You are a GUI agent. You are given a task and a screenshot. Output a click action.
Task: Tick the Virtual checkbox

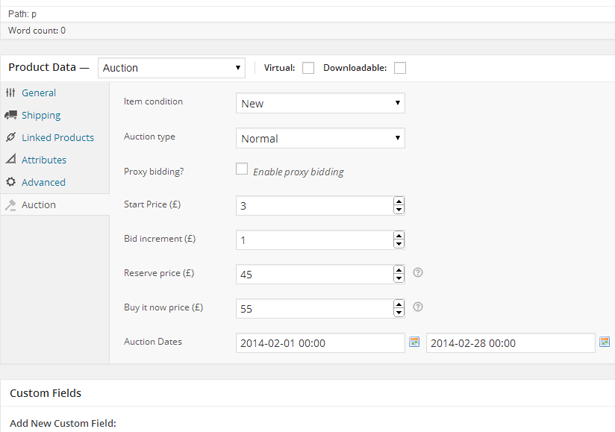coord(308,68)
